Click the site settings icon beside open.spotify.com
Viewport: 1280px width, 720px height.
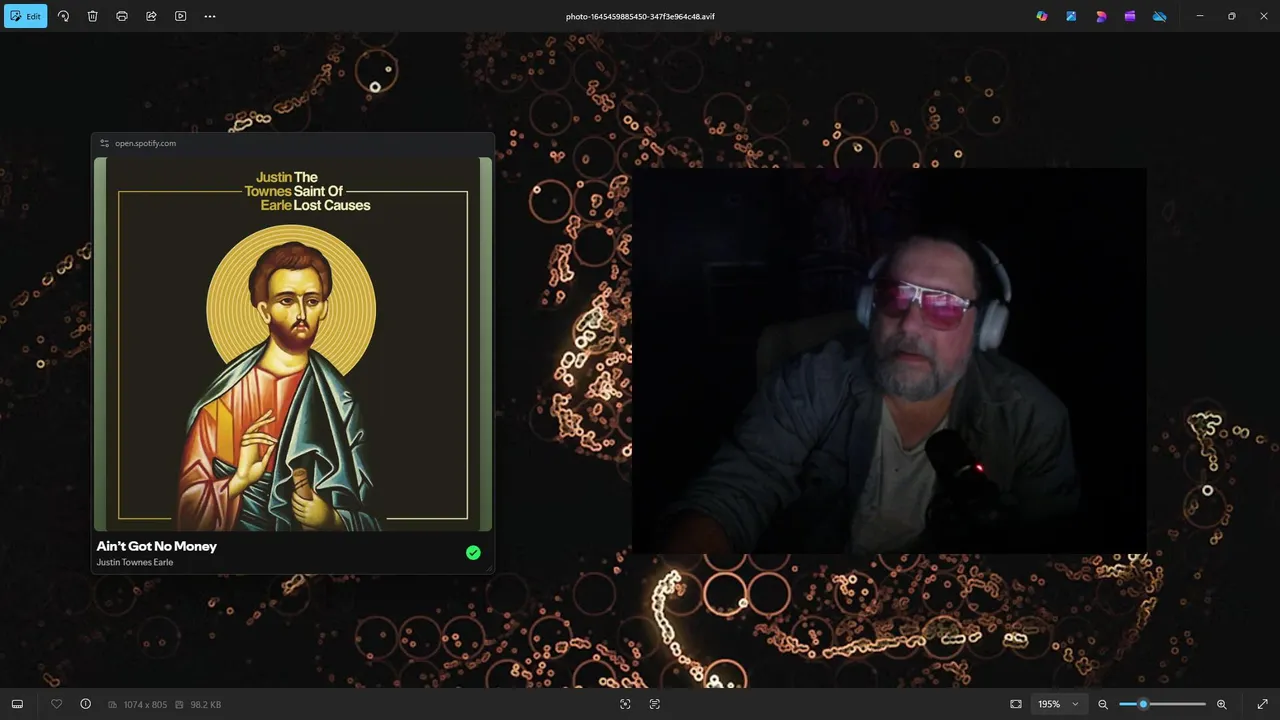tap(104, 143)
